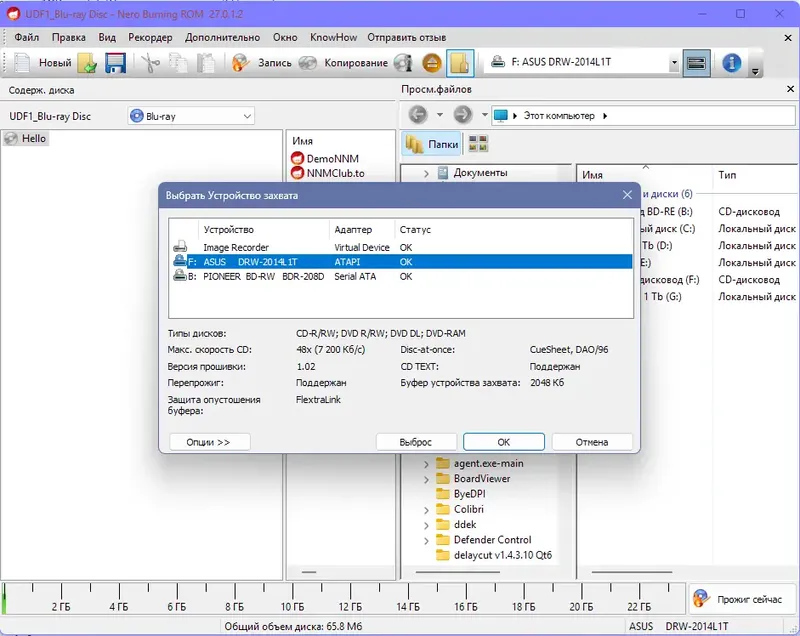Click the blue floppy save icon
Screen dimensions: 800x636
point(115,63)
